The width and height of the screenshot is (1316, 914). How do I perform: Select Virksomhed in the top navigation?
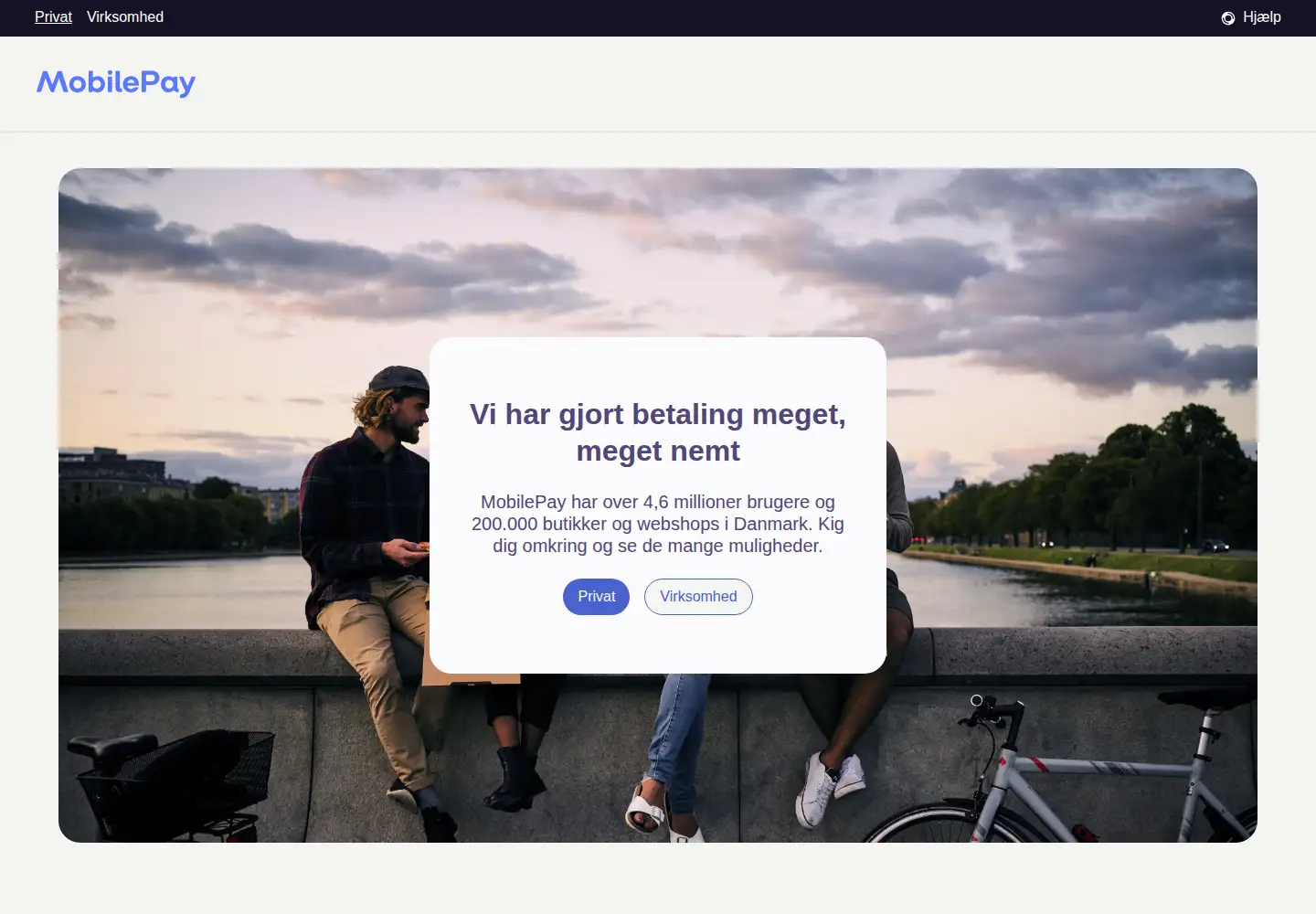[x=125, y=17]
